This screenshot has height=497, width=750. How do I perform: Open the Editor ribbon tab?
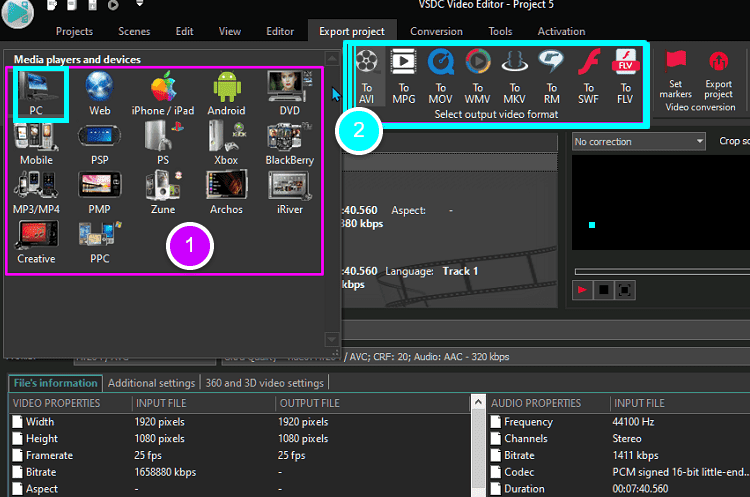pyautogui.click(x=280, y=32)
